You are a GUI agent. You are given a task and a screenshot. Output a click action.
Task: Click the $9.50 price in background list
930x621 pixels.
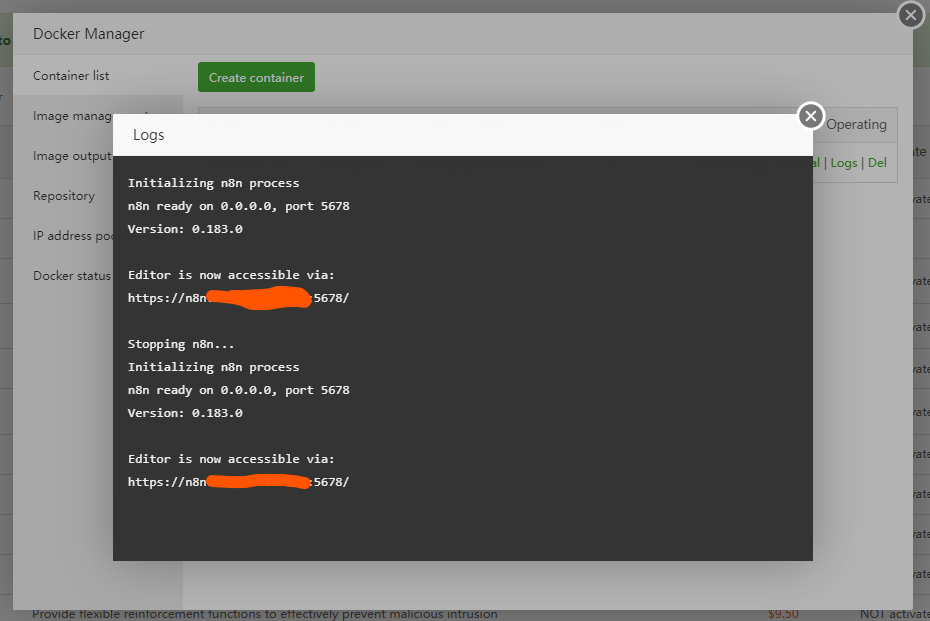coord(783,614)
